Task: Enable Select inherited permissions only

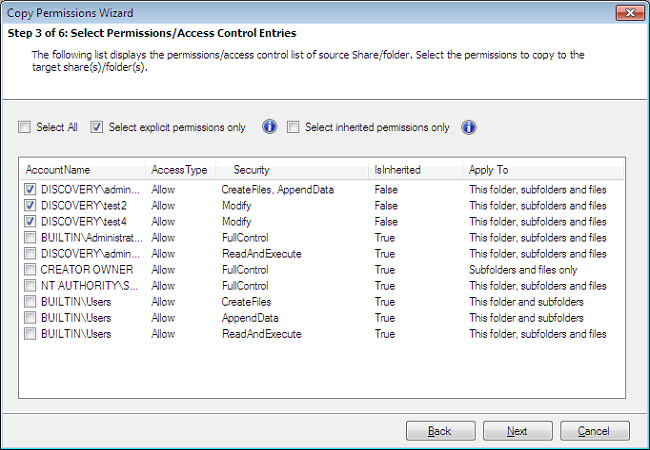Action: 293,127
